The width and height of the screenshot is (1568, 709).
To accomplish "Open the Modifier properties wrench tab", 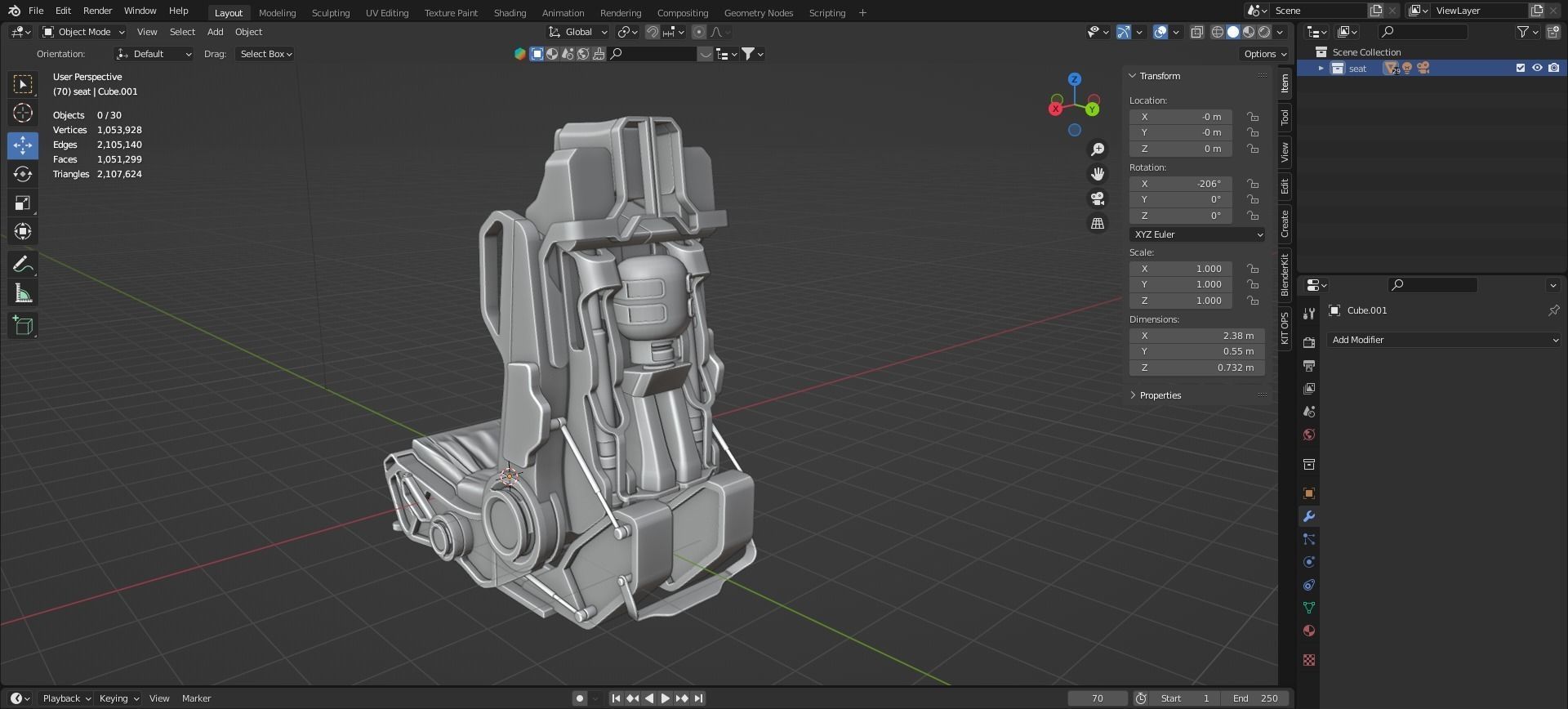I will (1308, 516).
